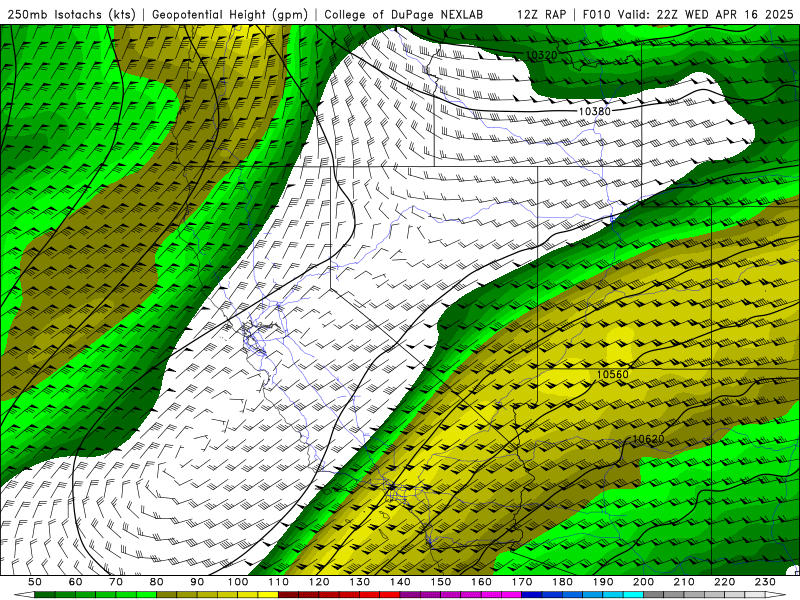800x600 pixels.
Task: Click the '250mb Isotachs (kts)' title text
Action: 72,15
